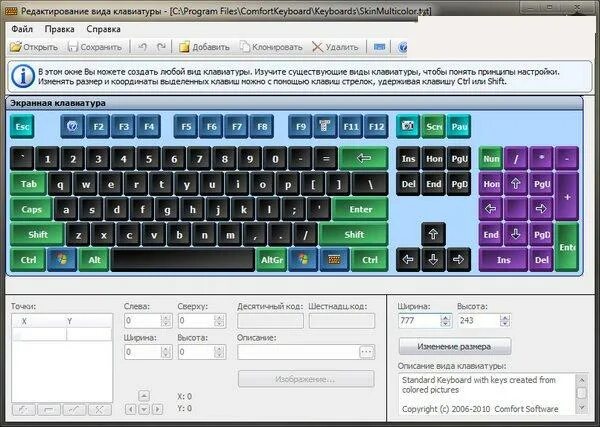Select the black PgD key
This screenshot has width=600, height=427.
point(459,184)
